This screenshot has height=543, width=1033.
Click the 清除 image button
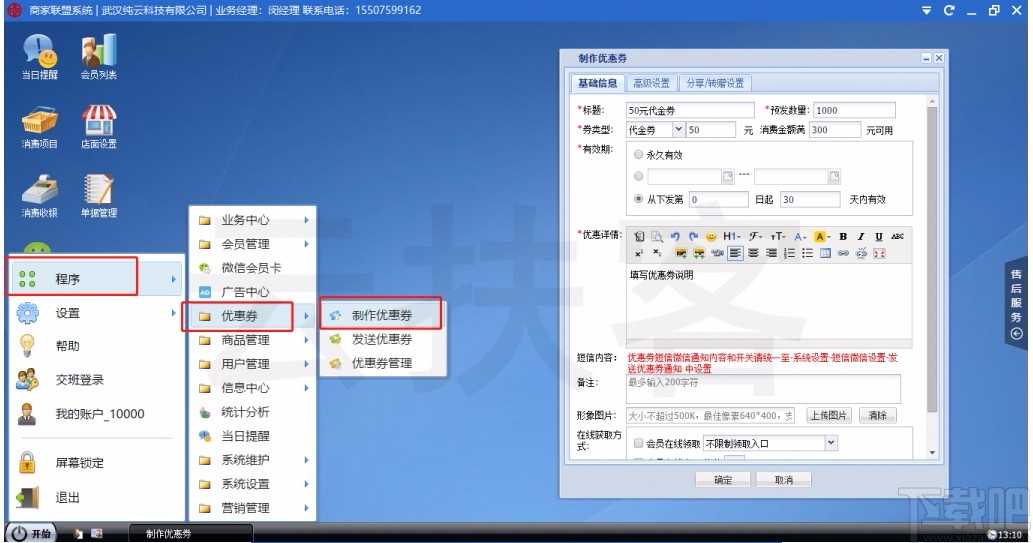(x=878, y=415)
